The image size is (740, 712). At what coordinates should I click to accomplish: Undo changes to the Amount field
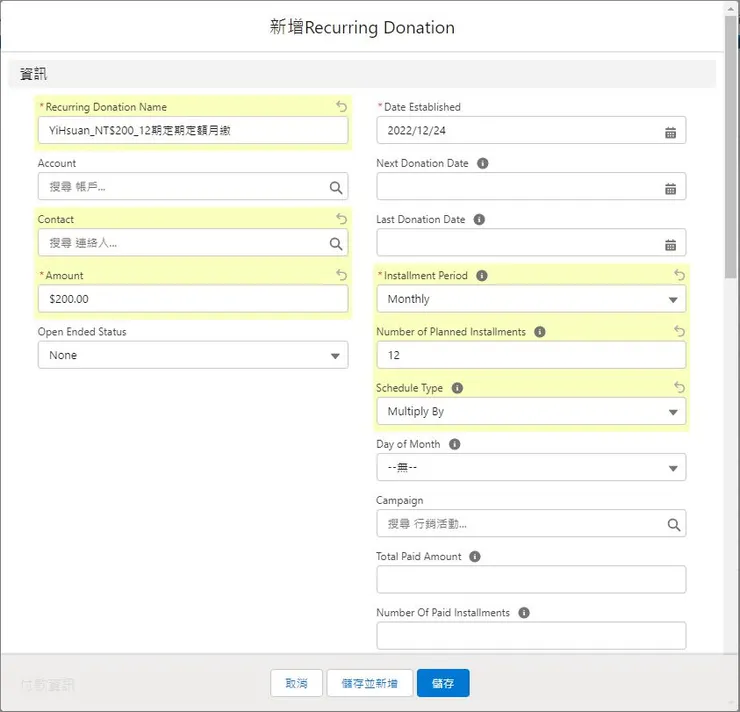tap(341, 275)
